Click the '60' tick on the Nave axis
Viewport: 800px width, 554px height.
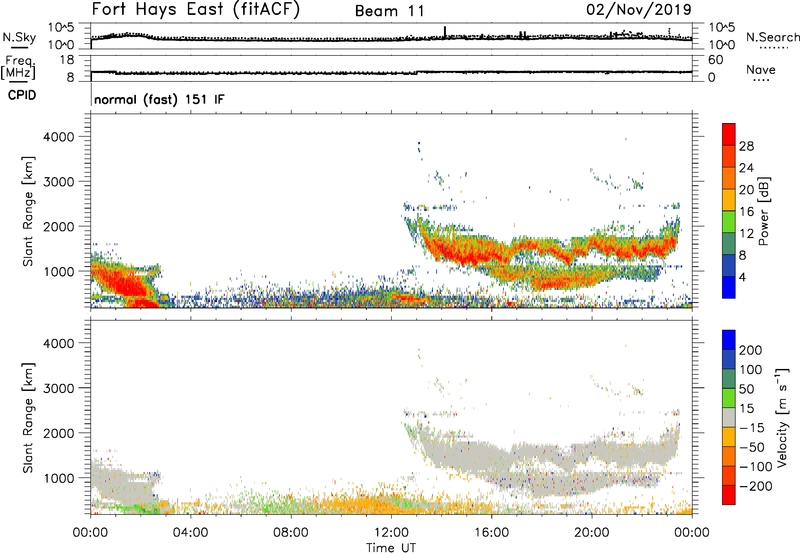pos(715,60)
